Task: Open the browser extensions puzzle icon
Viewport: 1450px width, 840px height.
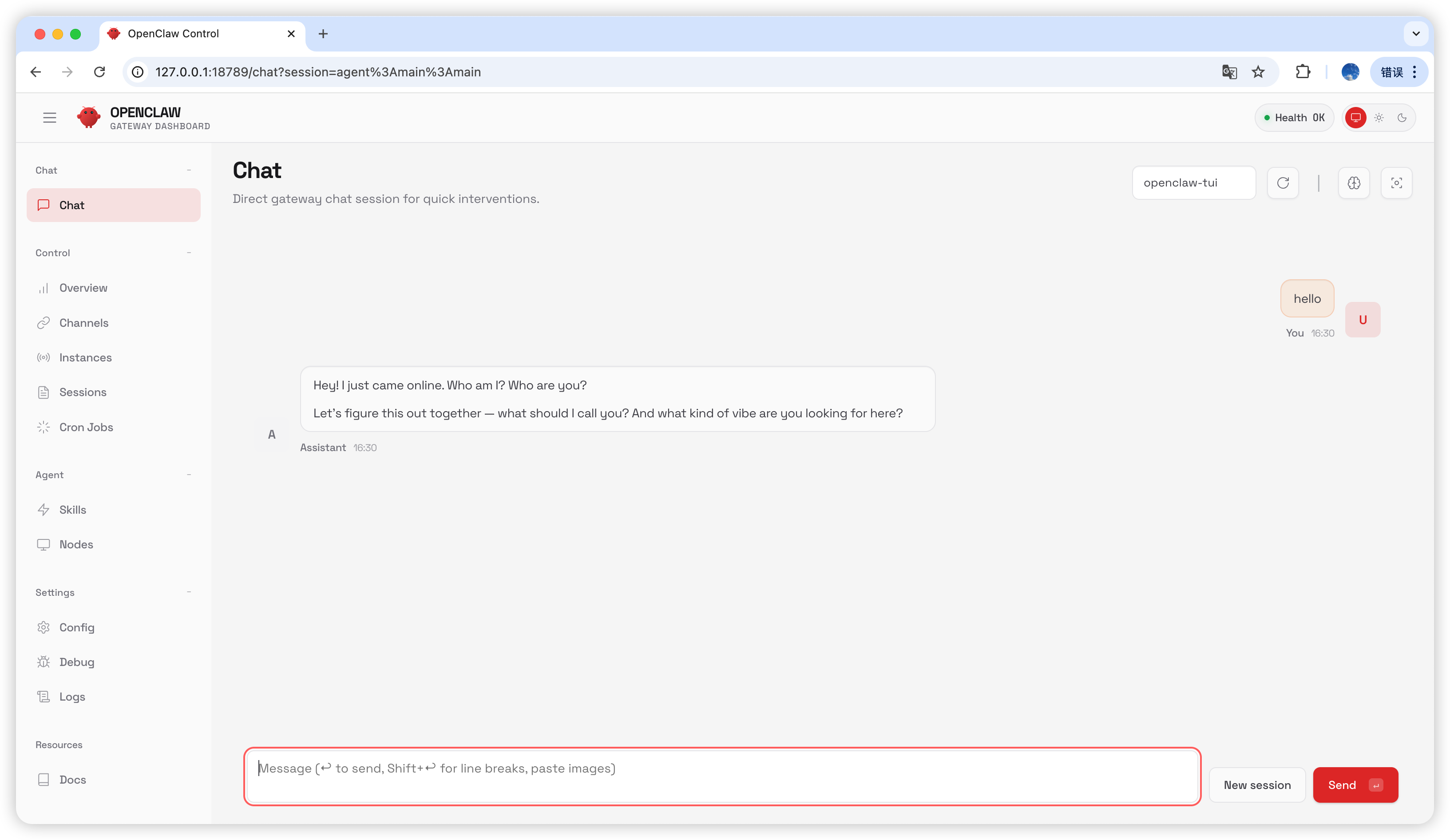Action: coord(1303,72)
